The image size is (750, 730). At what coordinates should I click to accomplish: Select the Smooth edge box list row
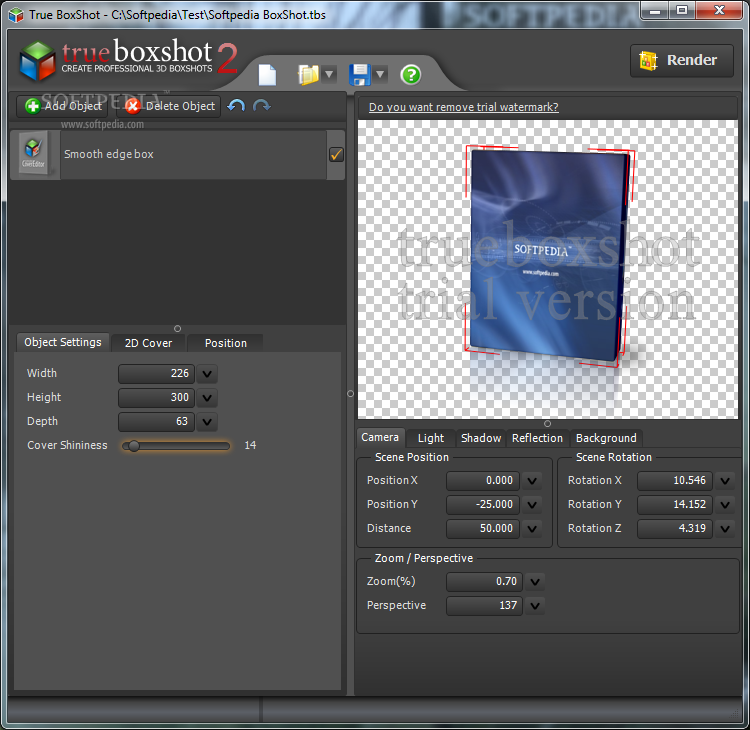pyautogui.click(x=177, y=155)
